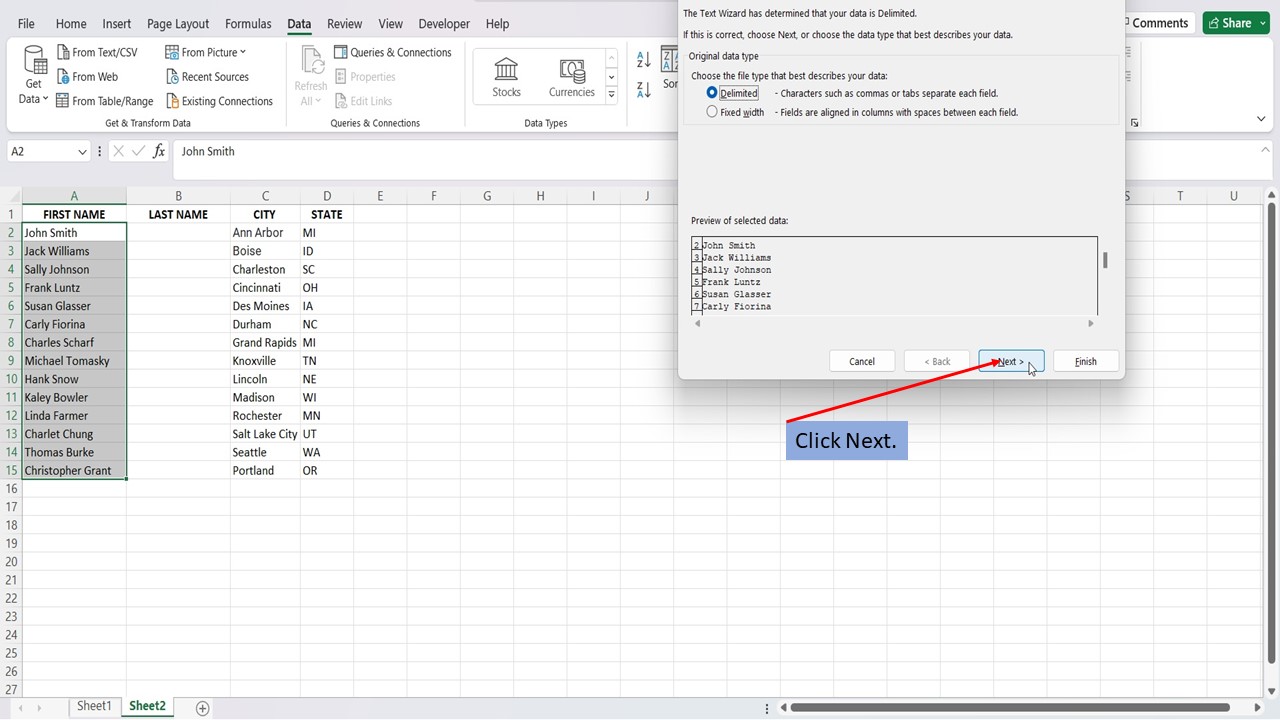This screenshot has width=1280, height=720.
Task: Select column C header
Action: click(x=265, y=196)
